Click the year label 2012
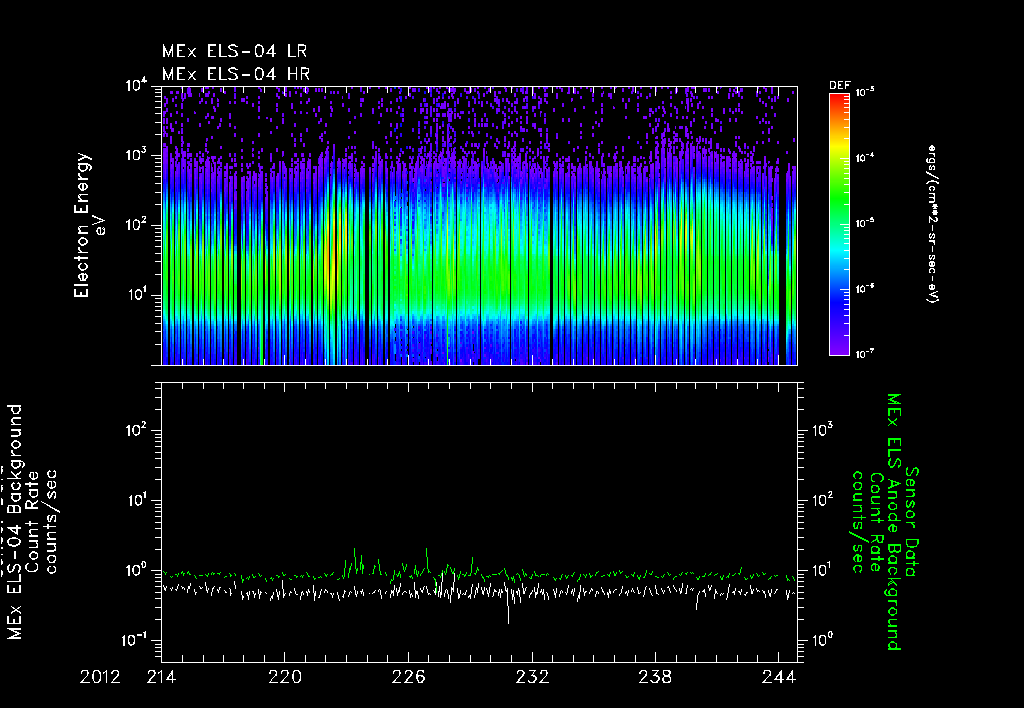Viewport: 1024px width, 708px height. pos(101,677)
